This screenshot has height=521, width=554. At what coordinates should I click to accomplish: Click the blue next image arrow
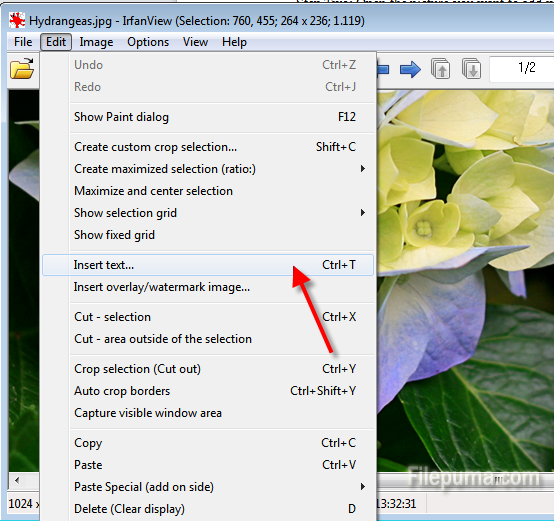410,69
